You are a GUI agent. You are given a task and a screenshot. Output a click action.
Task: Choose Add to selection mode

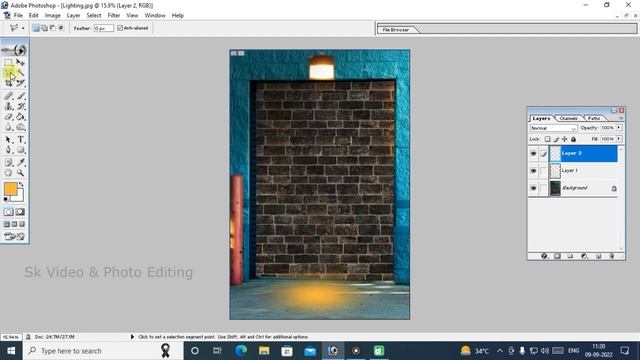tap(44, 28)
